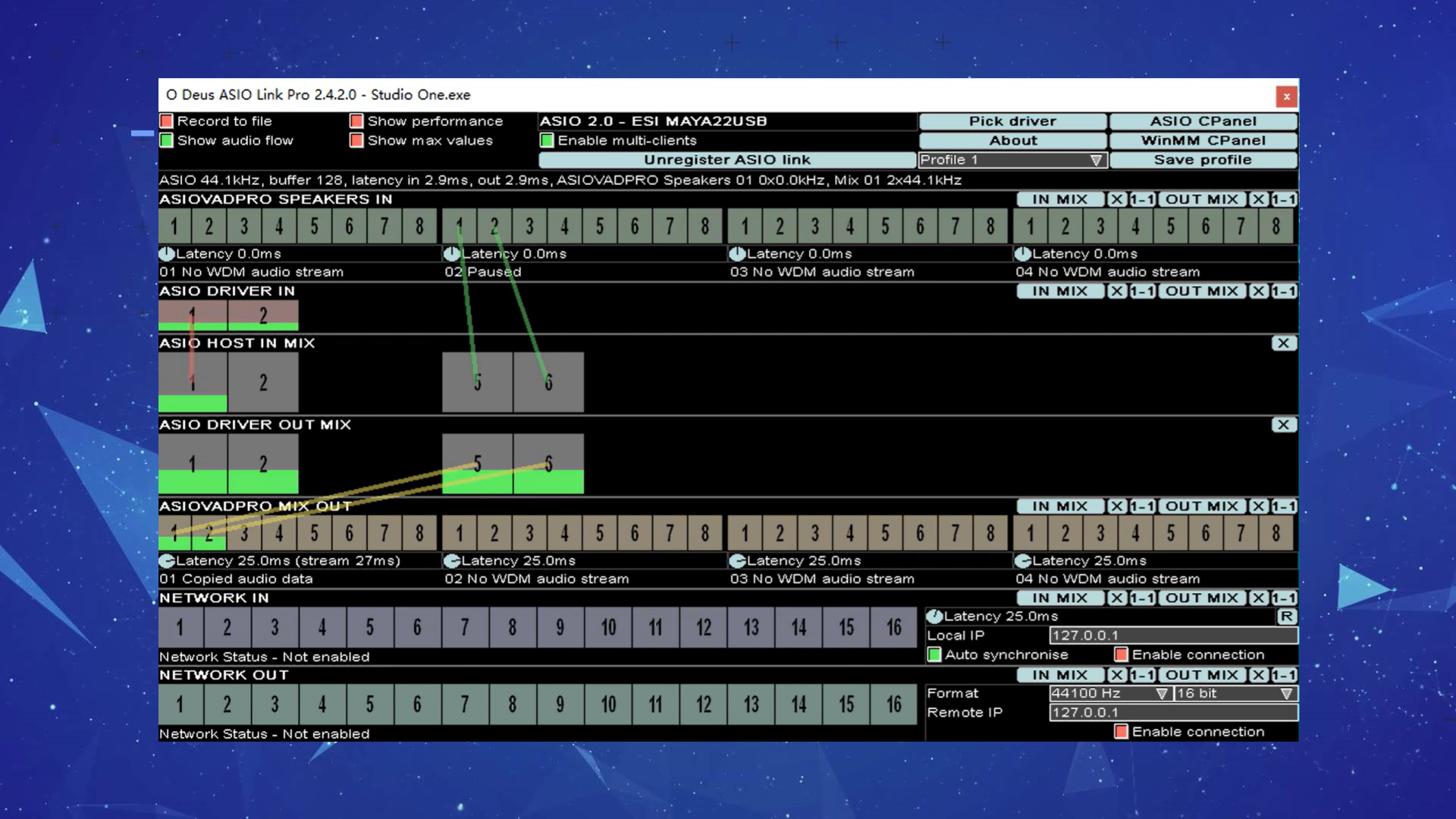Open OUT MIX for NETWORK OUT
The width and height of the screenshot is (1456, 819).
coord(1202,675)
